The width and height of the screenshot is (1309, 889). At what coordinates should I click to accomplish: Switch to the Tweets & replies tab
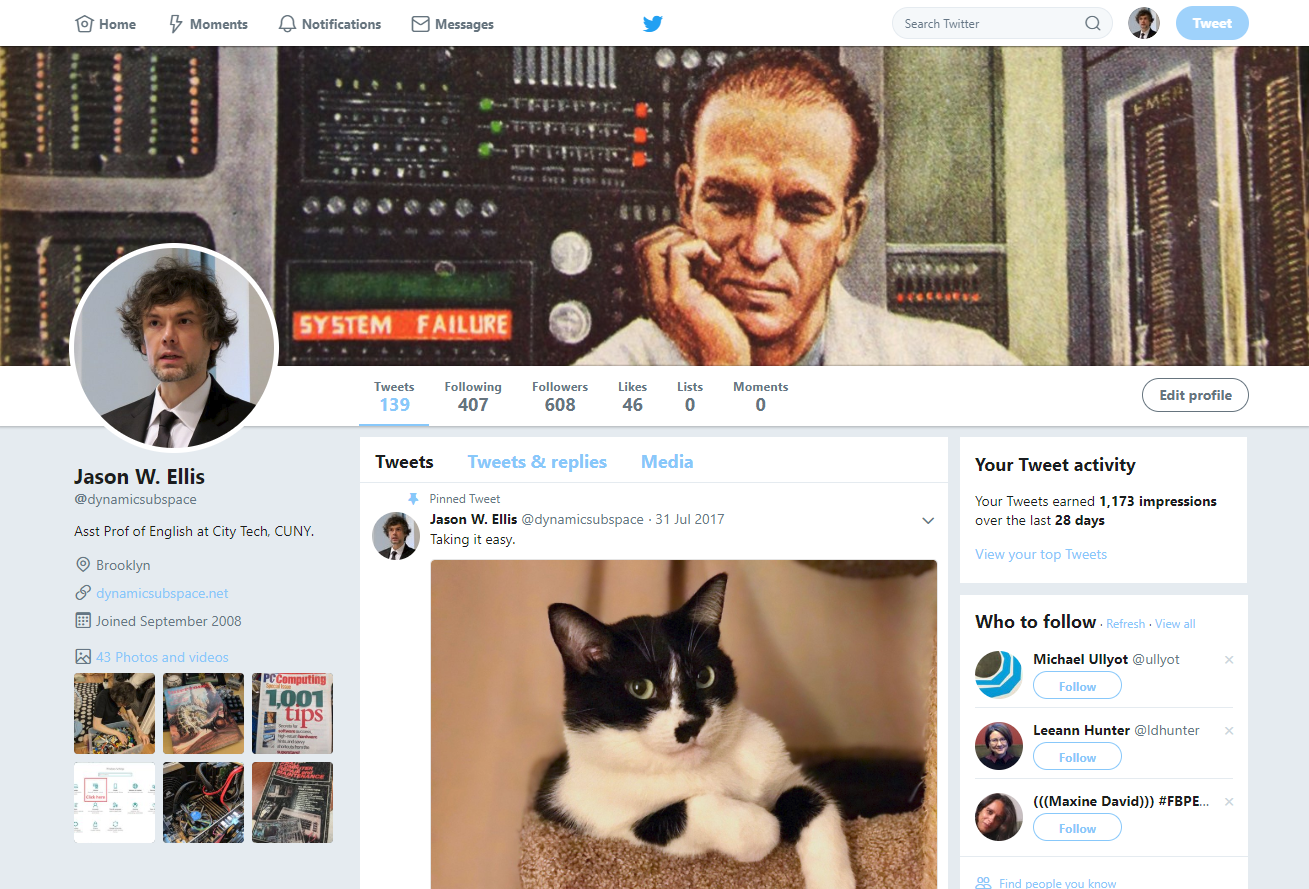(x=537, y=461)
